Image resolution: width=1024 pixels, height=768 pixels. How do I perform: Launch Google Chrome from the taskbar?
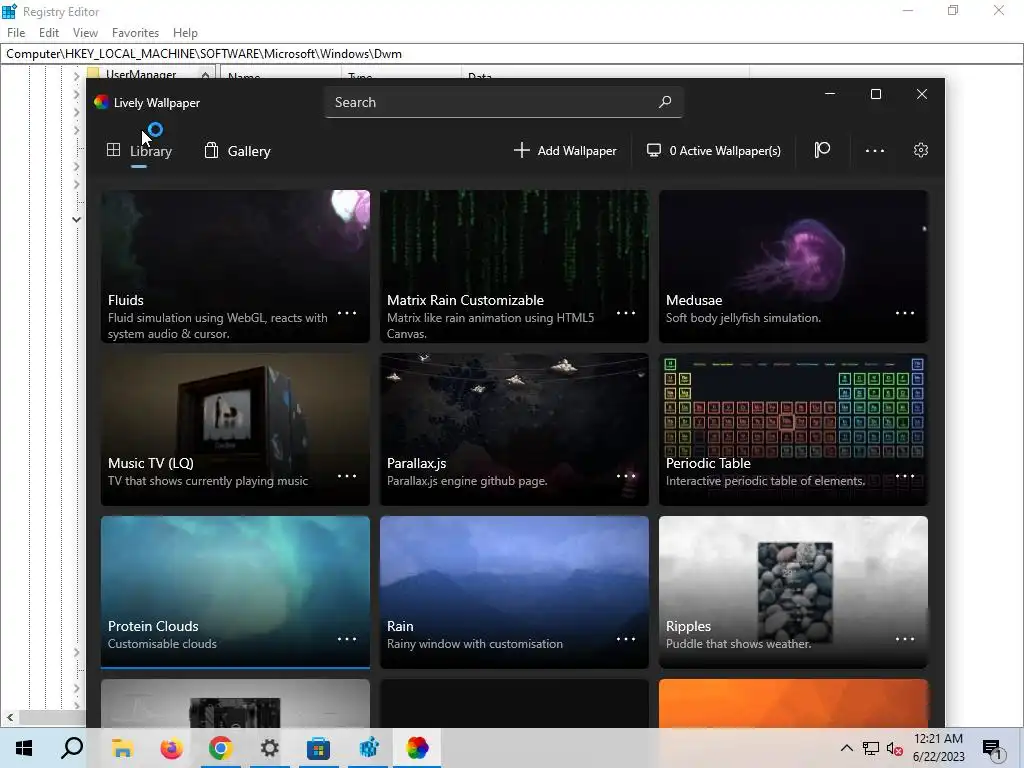(x=221, y=748)
